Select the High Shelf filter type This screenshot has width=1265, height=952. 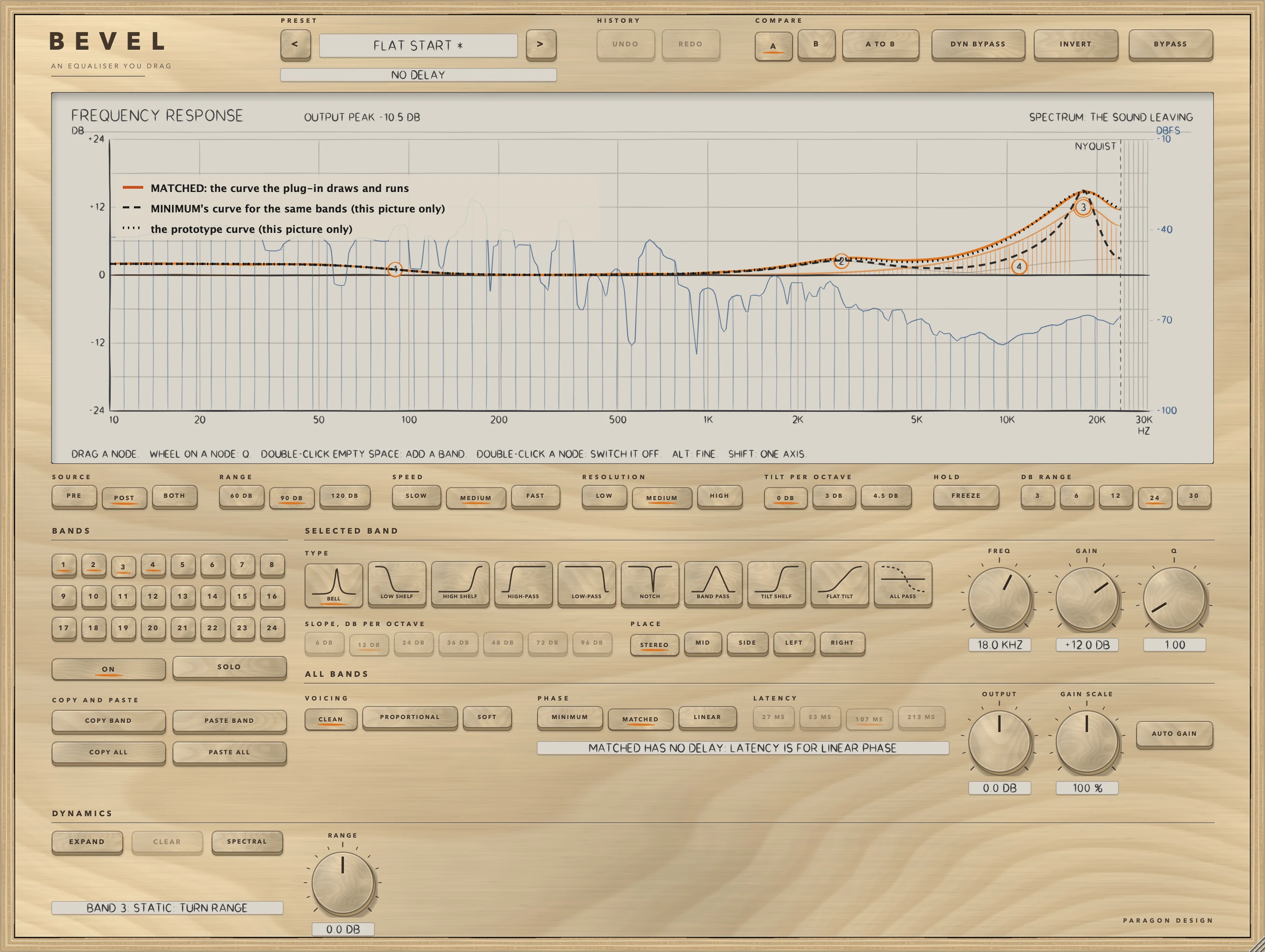(x=460, y=583)
